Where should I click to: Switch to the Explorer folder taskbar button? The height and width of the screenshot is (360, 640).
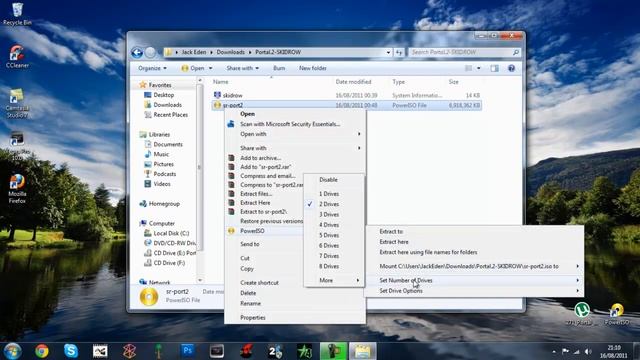(x=362, y=351)
